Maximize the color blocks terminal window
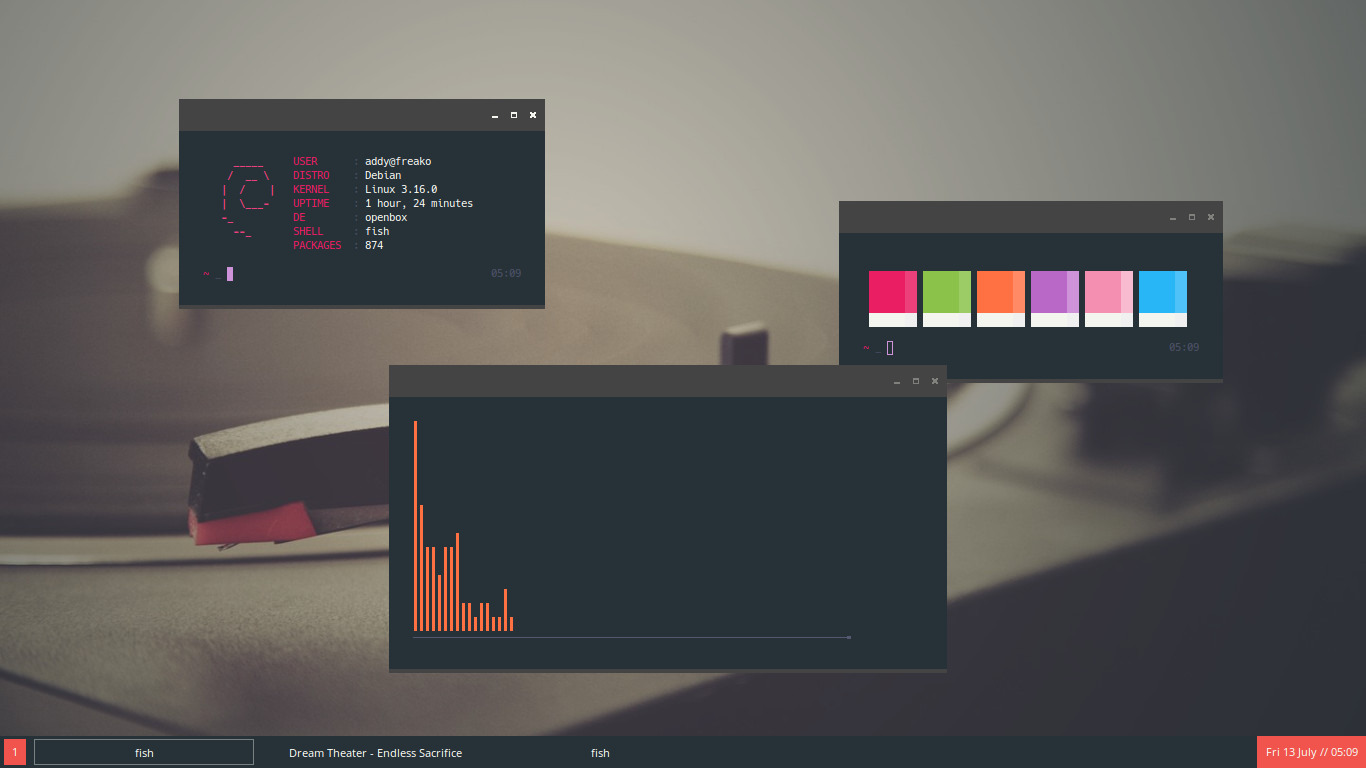 pos(1192,217)
